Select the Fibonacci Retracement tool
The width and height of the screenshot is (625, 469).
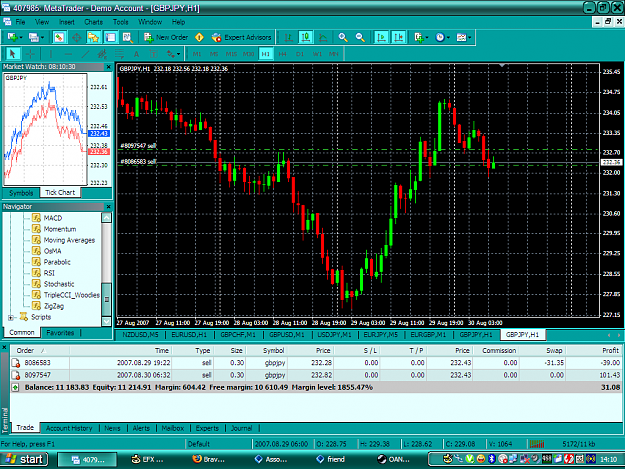[x=119, y=54]
